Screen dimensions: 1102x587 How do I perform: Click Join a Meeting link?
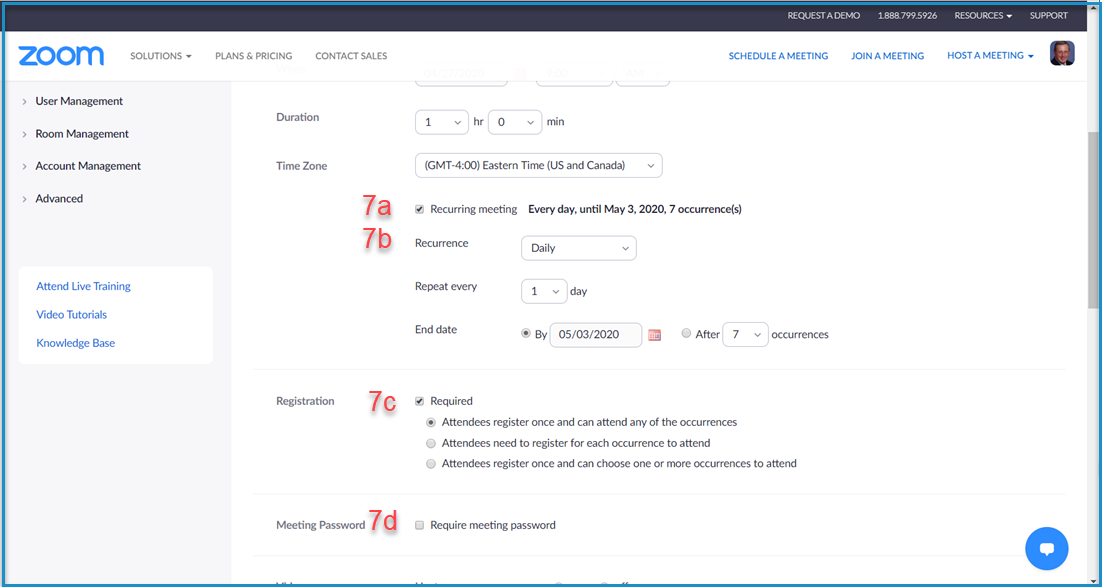tap(888, 56)
